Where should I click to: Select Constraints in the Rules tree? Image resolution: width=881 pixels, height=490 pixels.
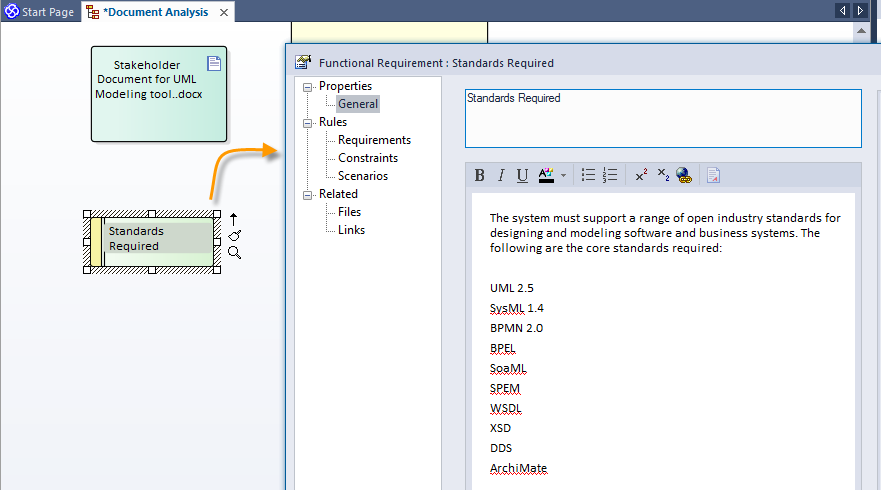[367, 158]
